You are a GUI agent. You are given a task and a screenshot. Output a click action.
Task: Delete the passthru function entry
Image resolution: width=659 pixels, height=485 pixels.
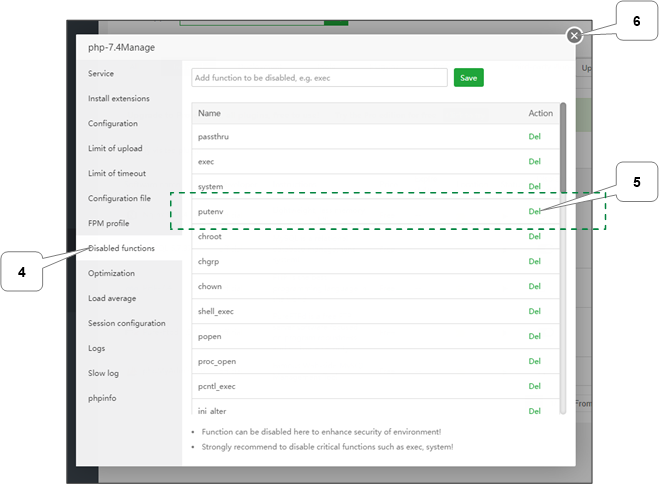pyautogui.click(x=534, y=137)
